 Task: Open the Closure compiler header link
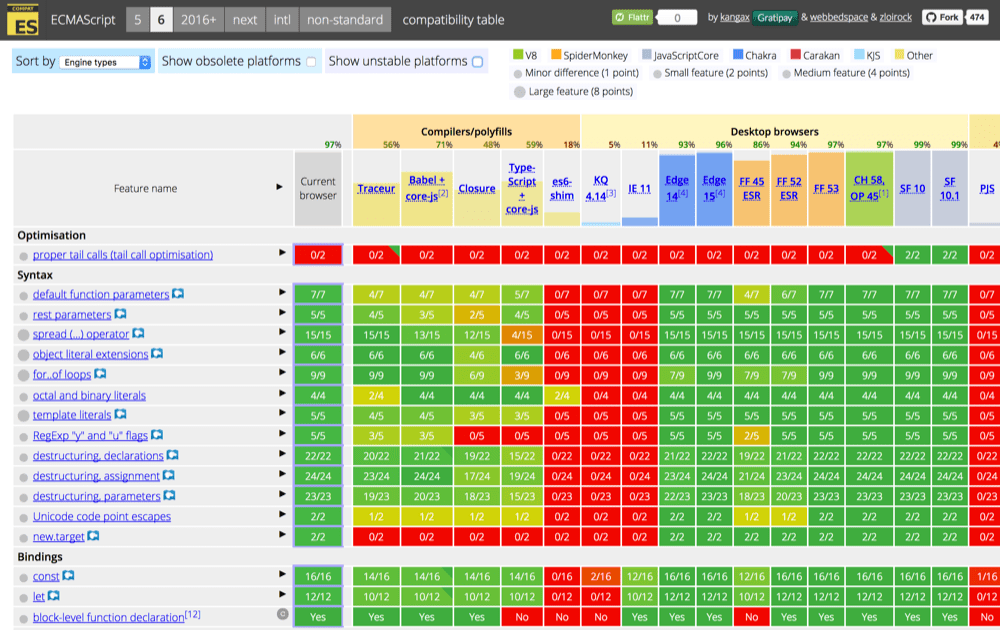tap(477, 189)
